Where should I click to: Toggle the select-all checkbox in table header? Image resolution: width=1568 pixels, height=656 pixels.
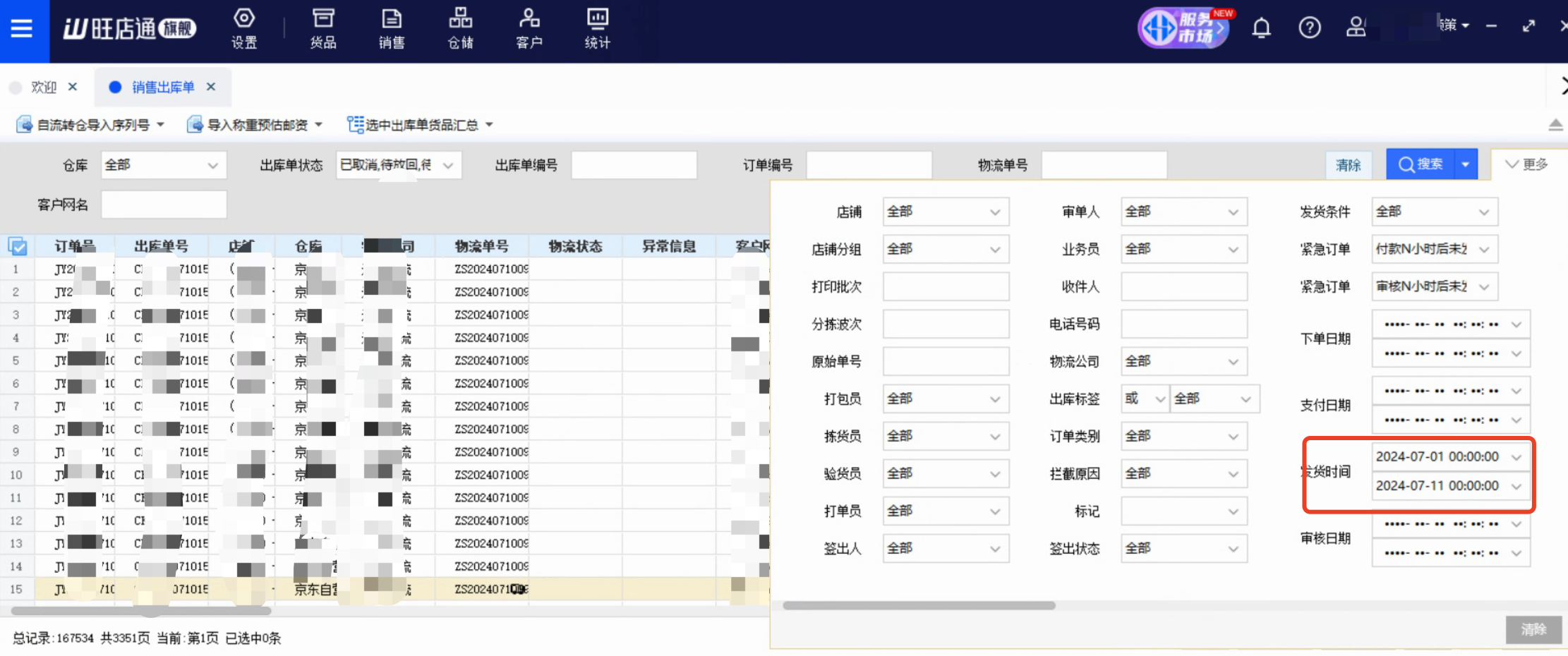point(18,247)
